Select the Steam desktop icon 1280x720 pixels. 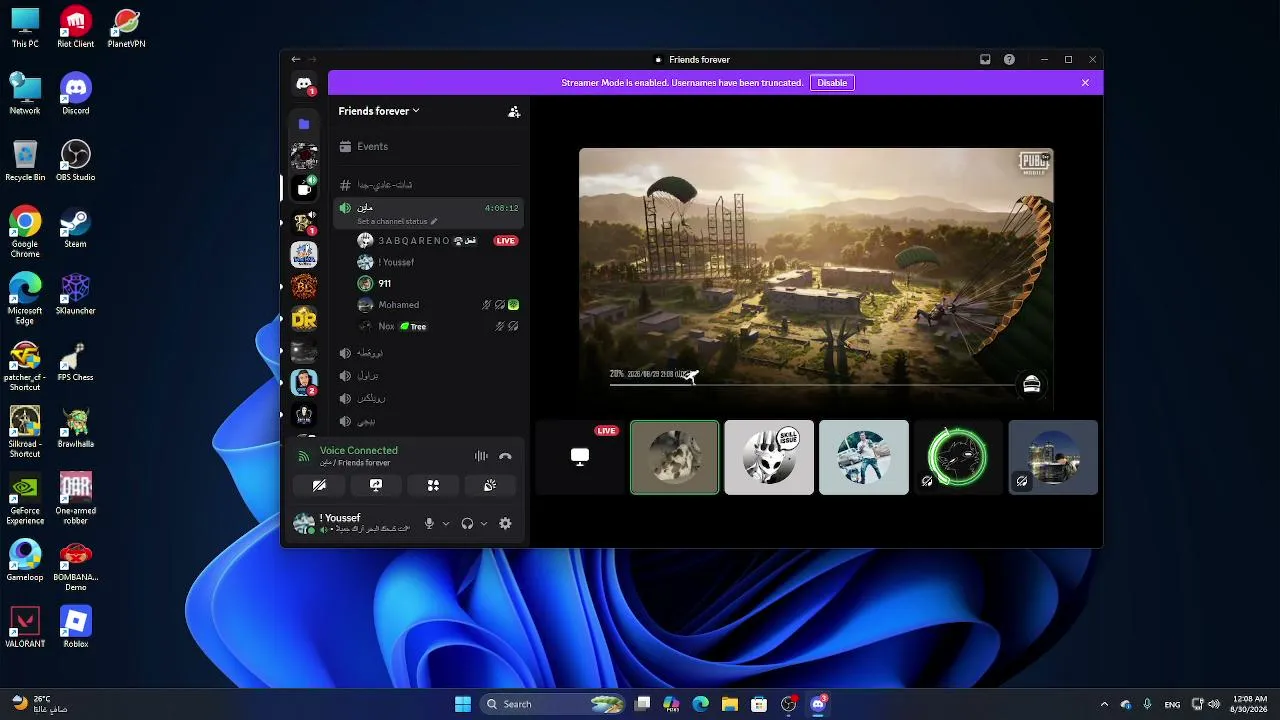[76, 227]
